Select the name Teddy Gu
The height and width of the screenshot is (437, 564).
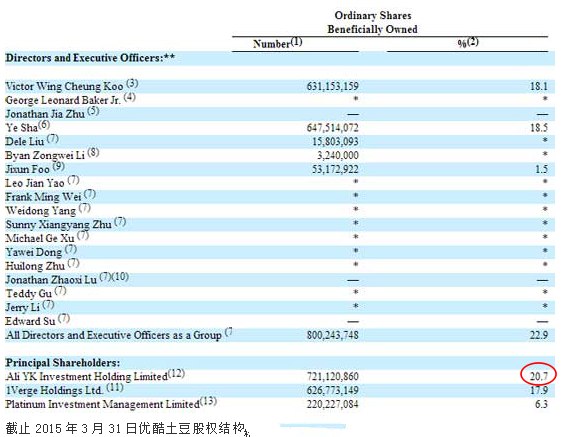tap(28, 294)
